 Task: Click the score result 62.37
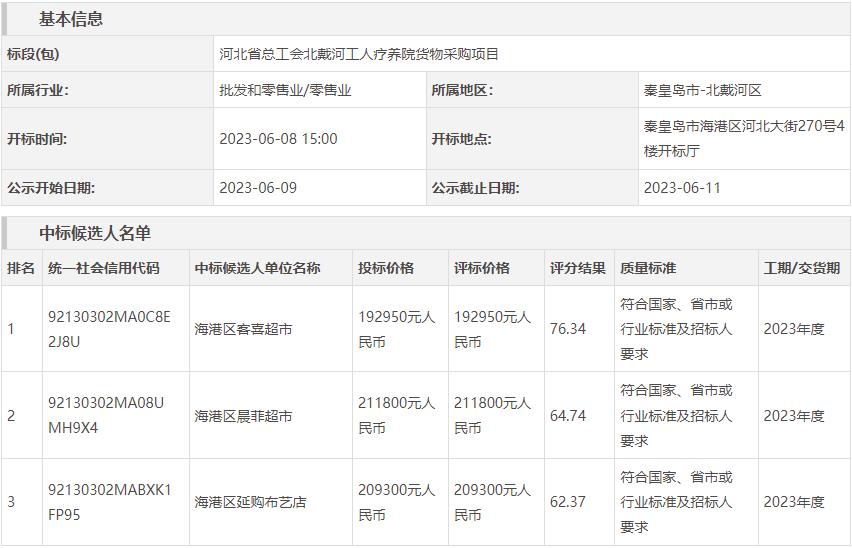567,502
